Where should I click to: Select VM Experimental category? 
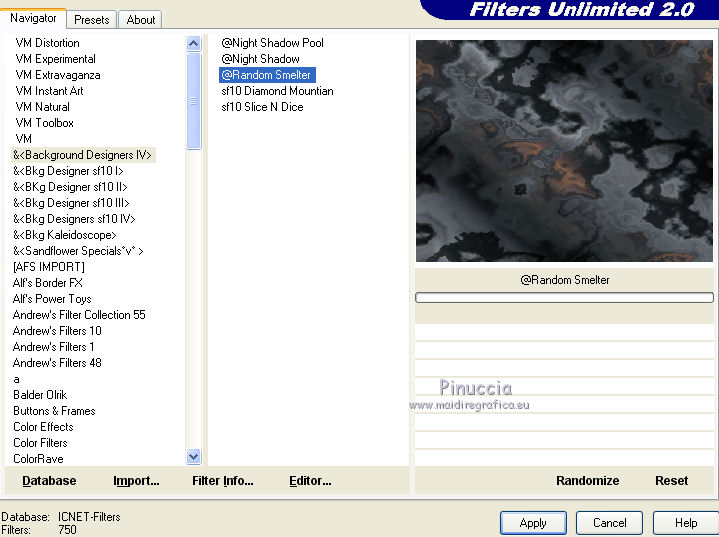pyautogui.click(x=55, y=59)
